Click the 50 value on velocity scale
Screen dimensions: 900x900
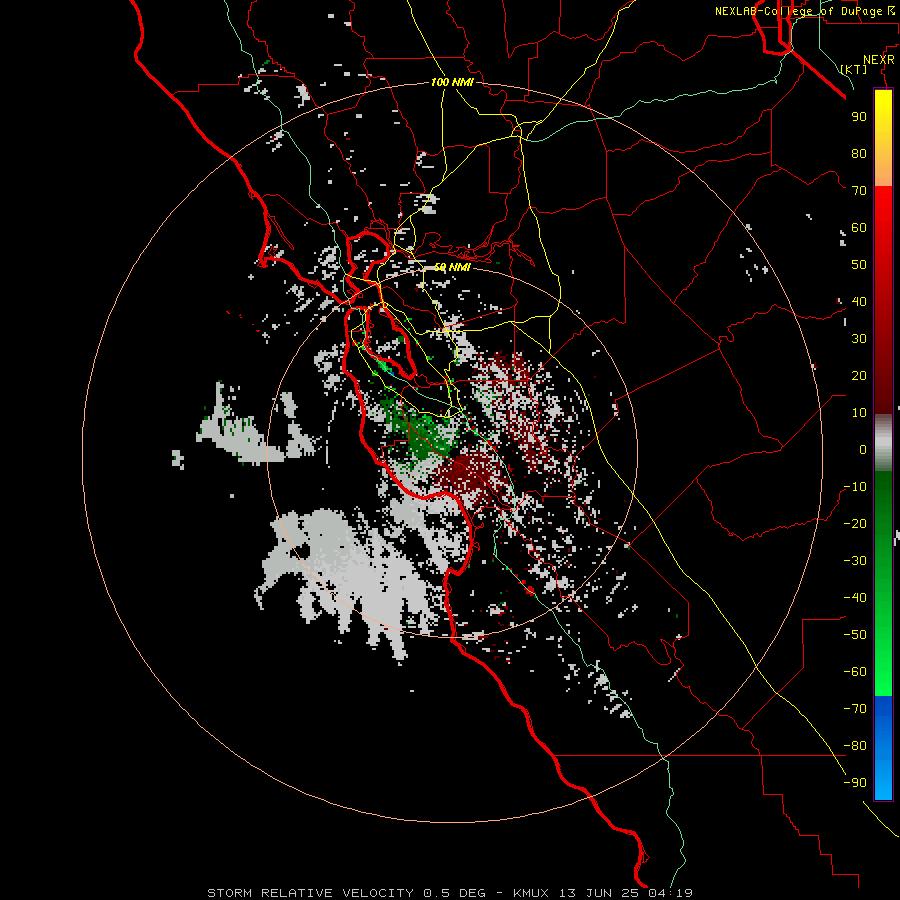coord(859,265)
